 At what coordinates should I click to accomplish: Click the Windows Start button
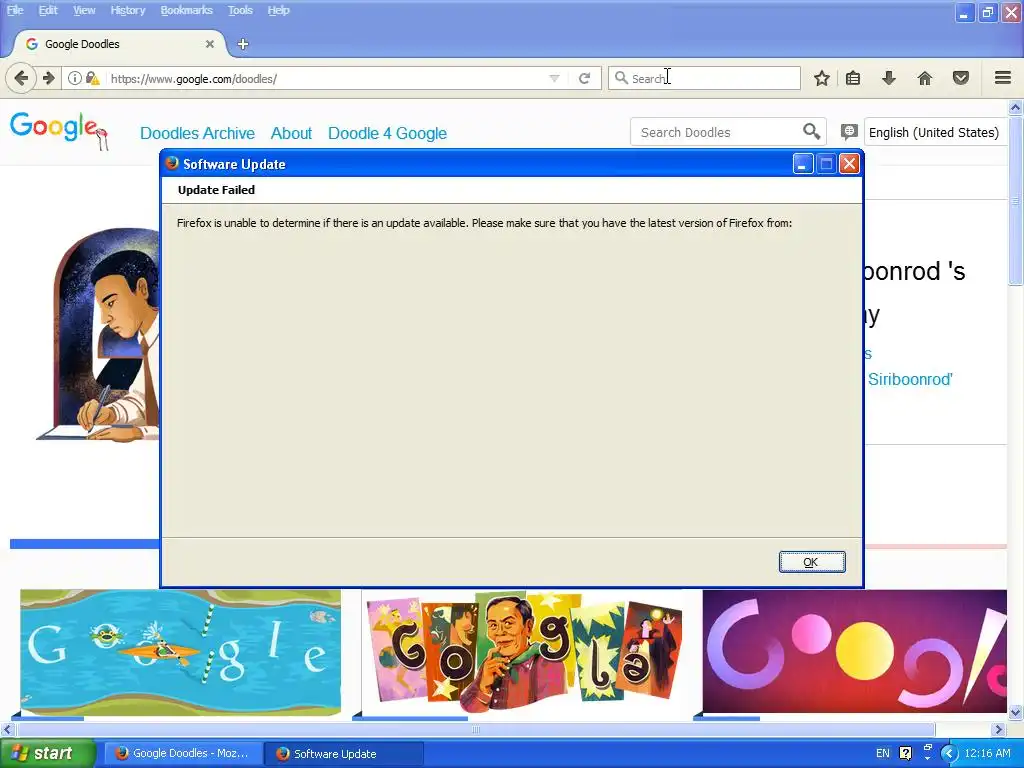click(48, 753)
